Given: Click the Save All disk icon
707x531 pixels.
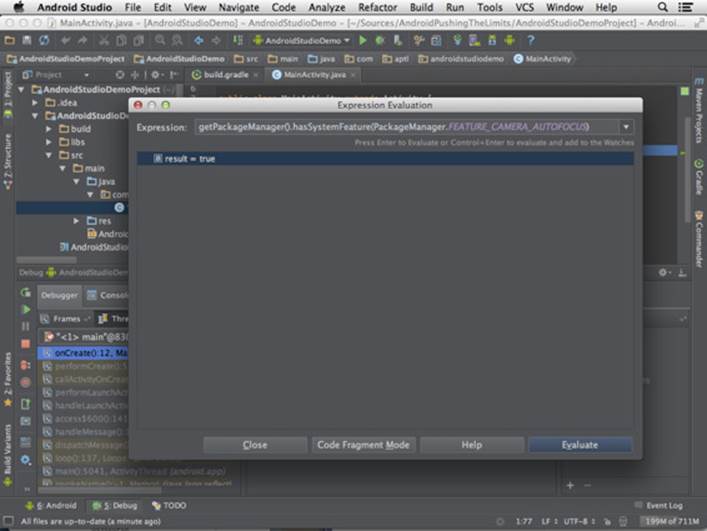Looking at the screenshot, I should (x=27, y=41).
